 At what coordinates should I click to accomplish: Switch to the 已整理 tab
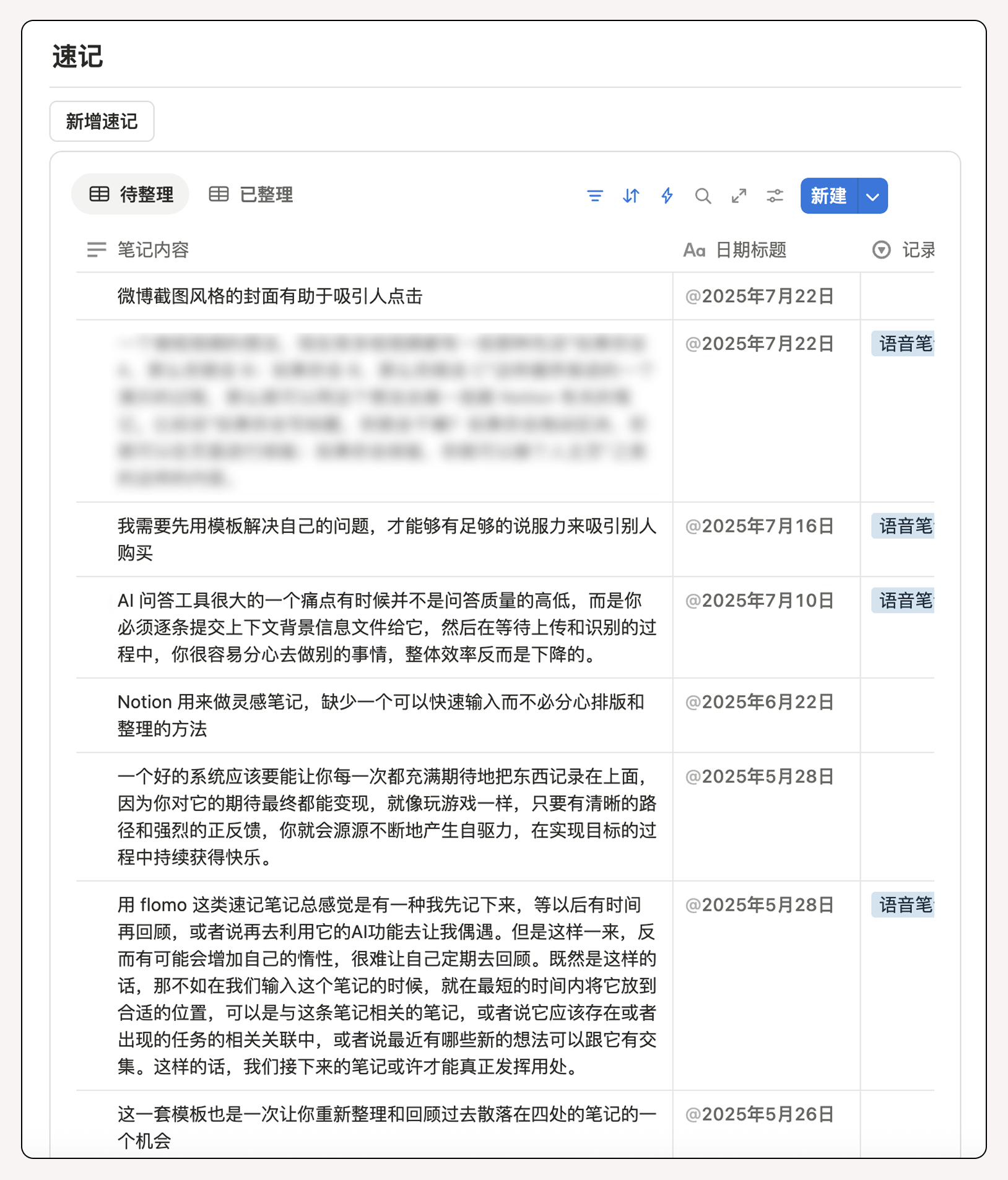(250, 194)
